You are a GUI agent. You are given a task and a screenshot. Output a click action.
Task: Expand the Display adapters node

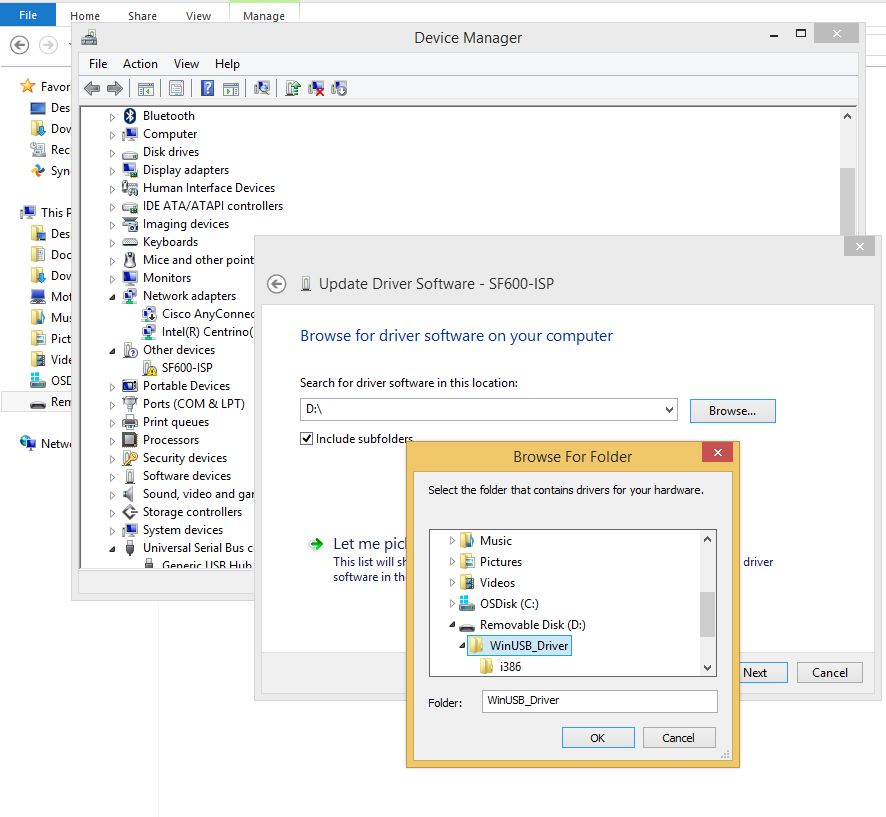click(x=113, y=171)
